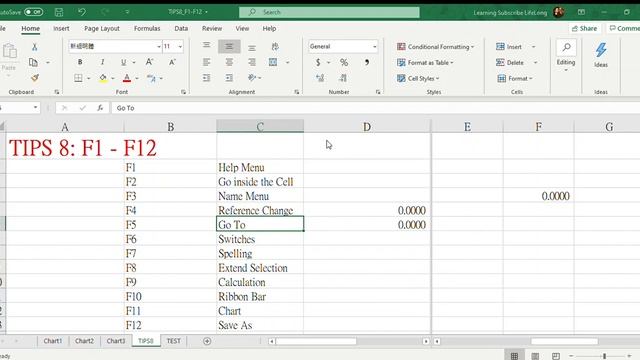
Task: Toggle Italic formatting
Action: pyautogui.click(x=102, y=62)
